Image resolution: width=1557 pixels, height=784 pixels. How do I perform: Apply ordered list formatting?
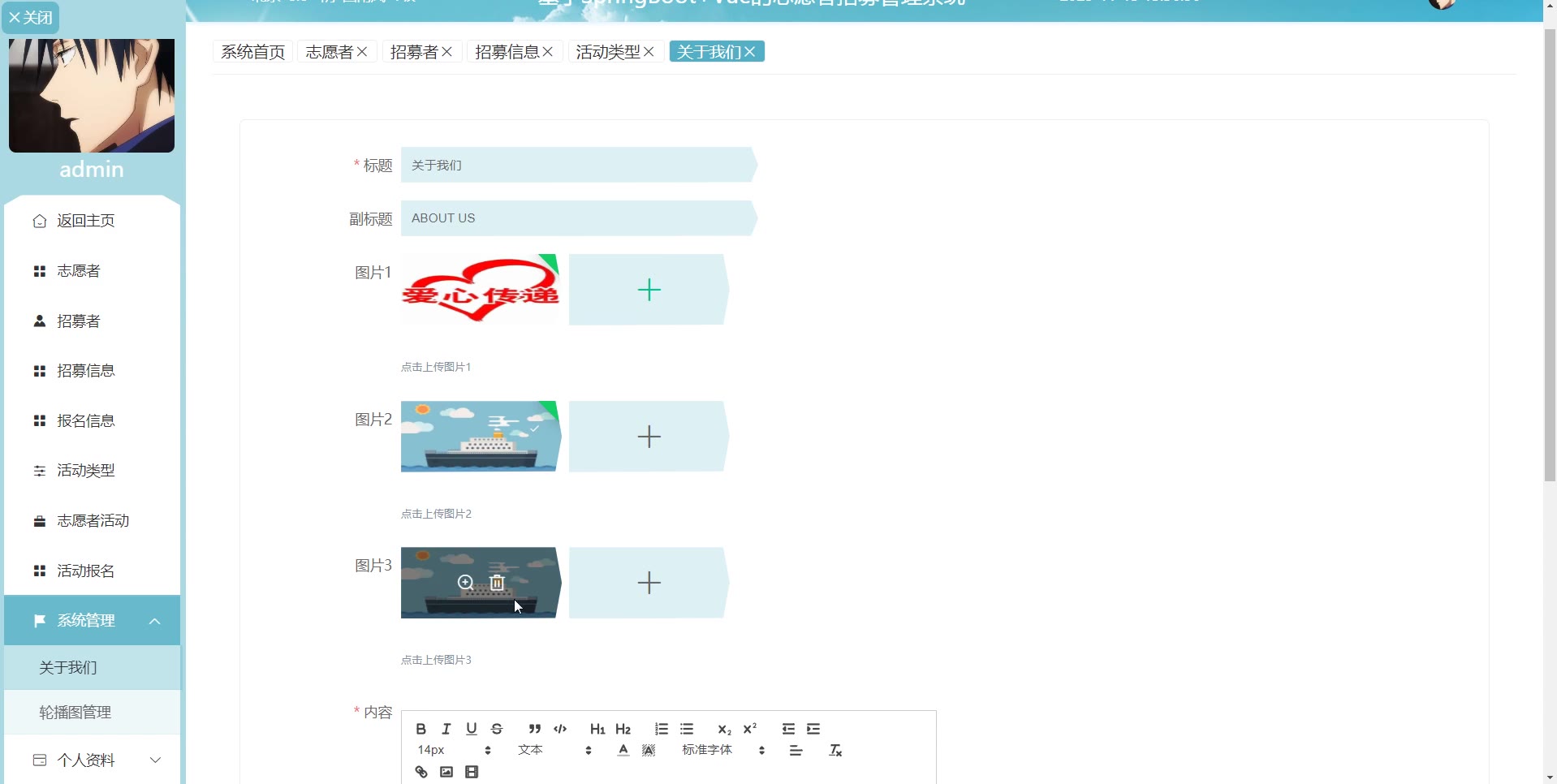pyautogui.click(x=662, y=729)
